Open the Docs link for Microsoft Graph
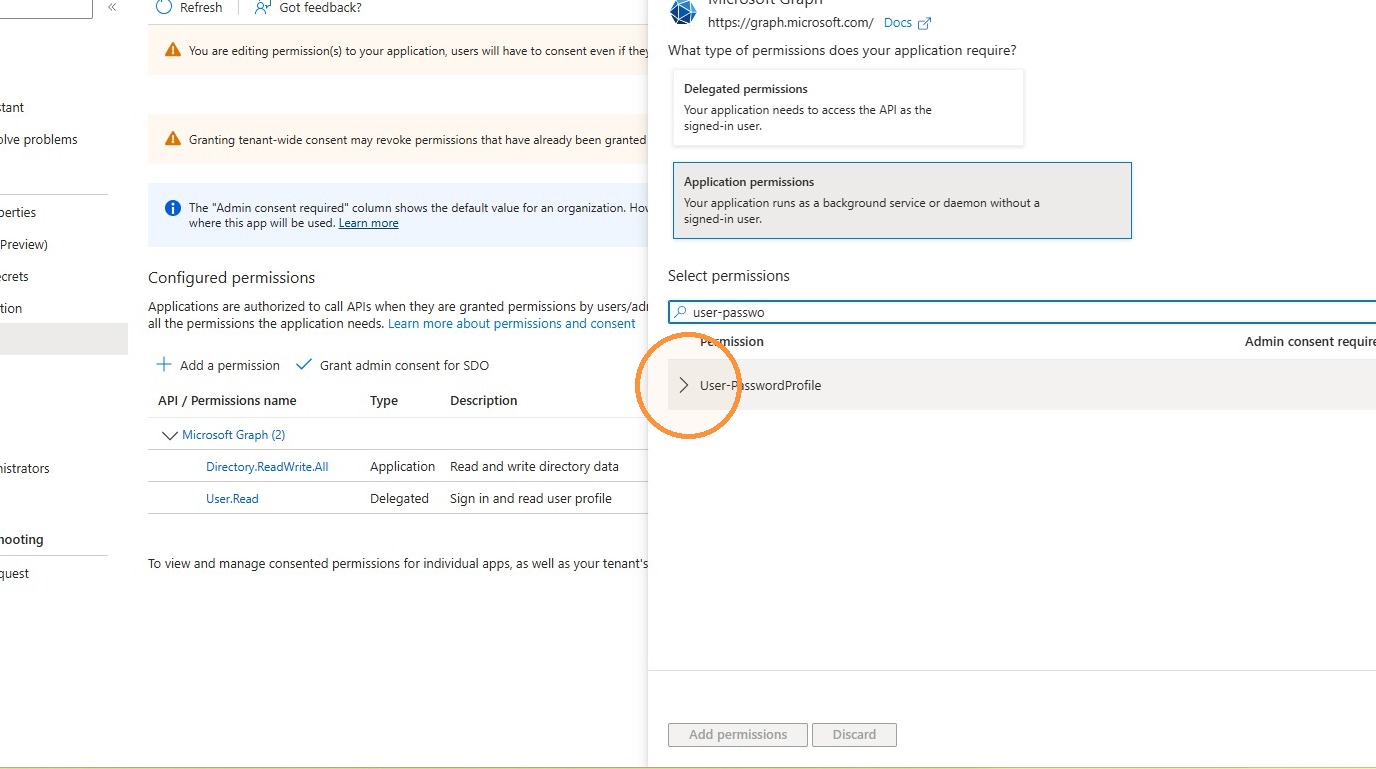 (897, 22)
